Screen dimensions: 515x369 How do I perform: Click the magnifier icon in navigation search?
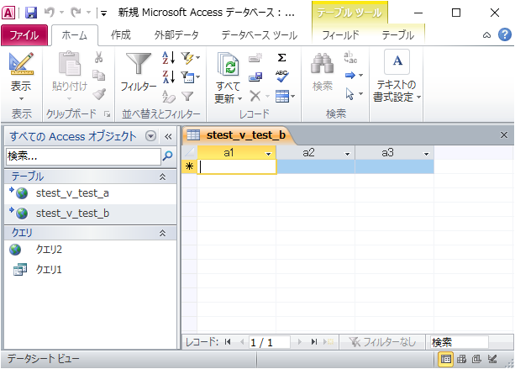pyautogui.click(x=167, y=156)
